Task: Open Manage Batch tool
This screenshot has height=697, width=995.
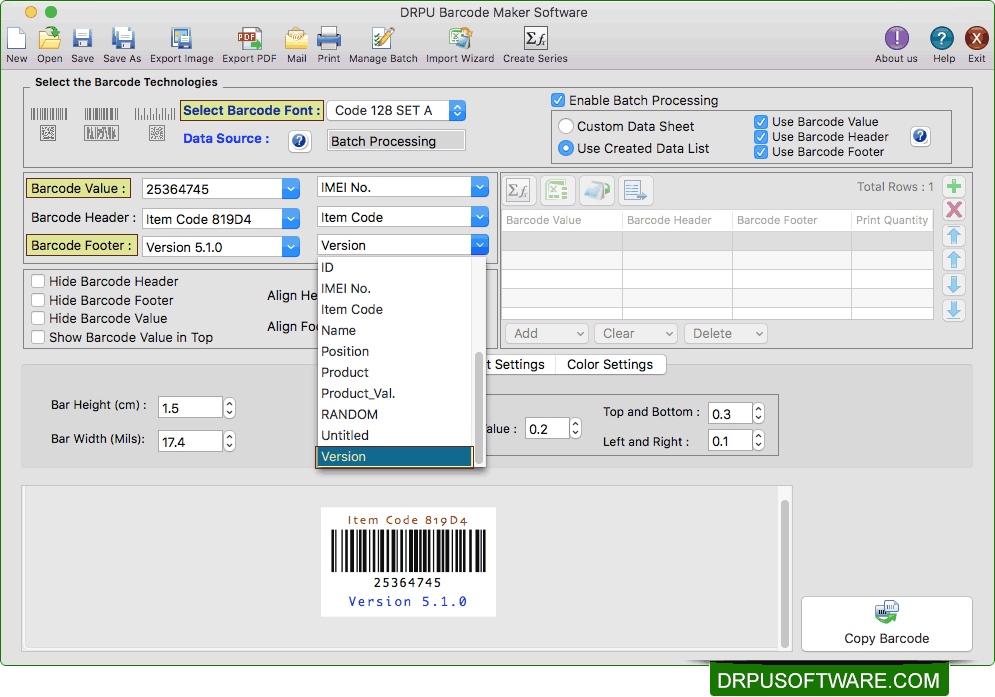Action: pyautogui.click(x=383, y=39)
